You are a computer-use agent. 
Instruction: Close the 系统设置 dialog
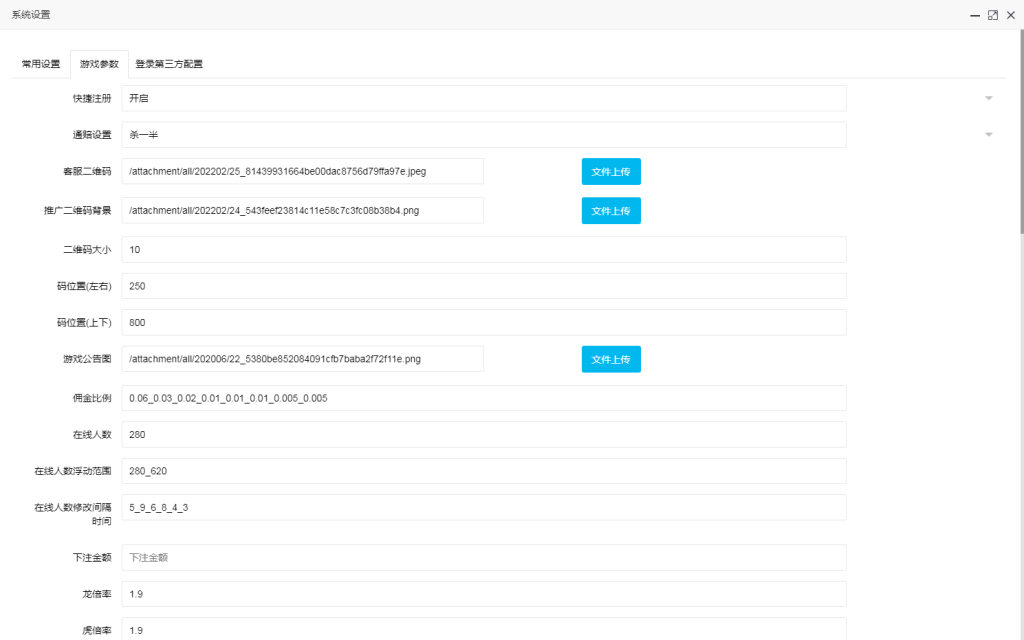(x=1010, y=15)
